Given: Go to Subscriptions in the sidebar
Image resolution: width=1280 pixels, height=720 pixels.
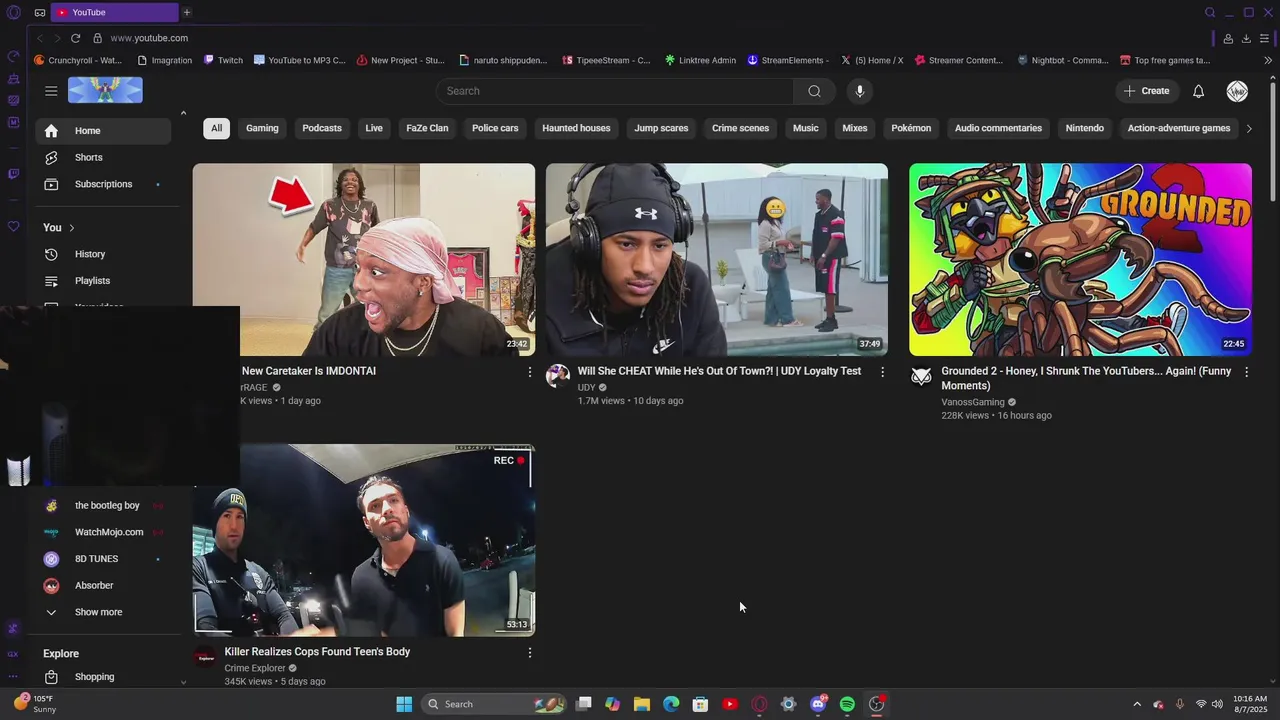Looking at the screenshot, I should pos(103,184).
